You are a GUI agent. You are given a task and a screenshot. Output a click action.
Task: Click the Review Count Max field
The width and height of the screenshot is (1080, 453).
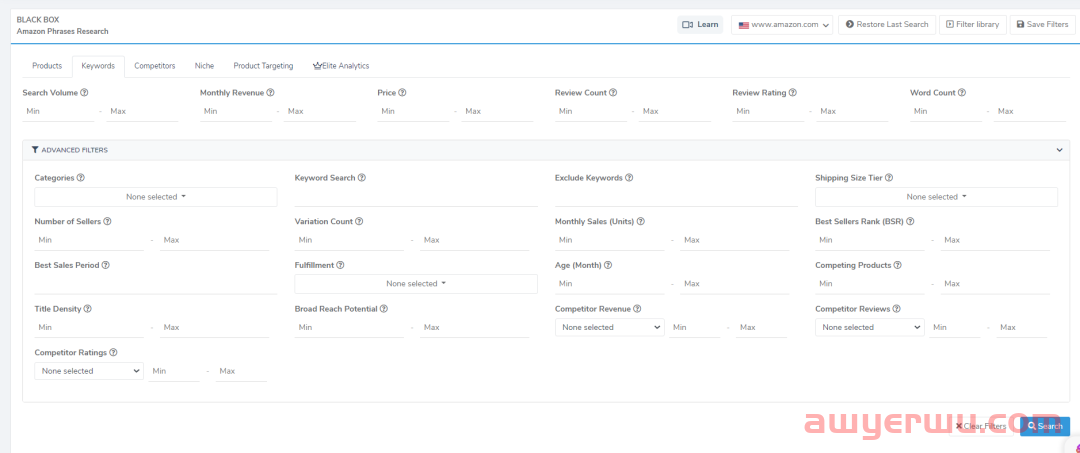pyautogui.click(x=674, y=112)
